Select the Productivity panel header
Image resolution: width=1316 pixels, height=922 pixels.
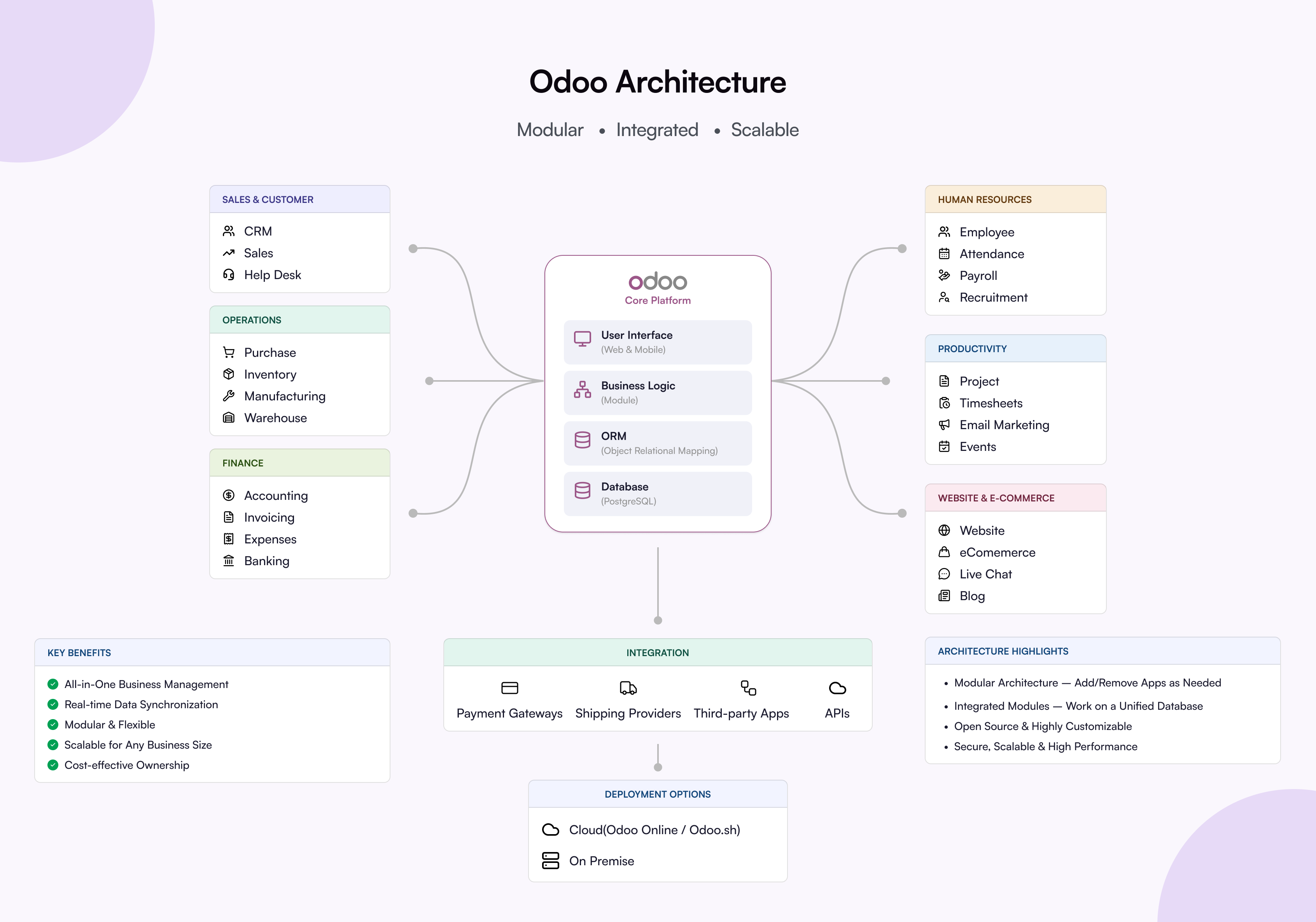pyautogui.click(x=1015, y=348)
